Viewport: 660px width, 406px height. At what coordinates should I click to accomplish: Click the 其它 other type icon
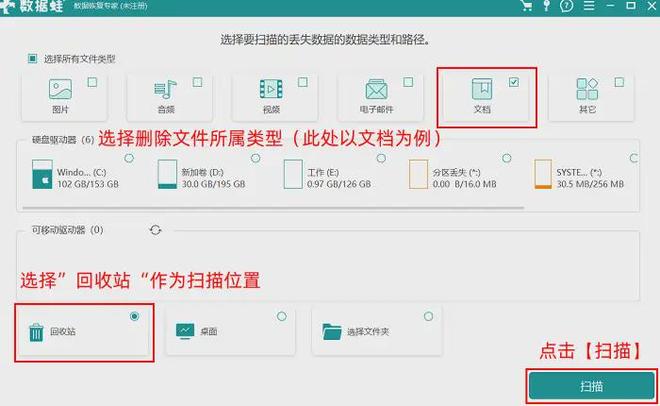(587, 90)
